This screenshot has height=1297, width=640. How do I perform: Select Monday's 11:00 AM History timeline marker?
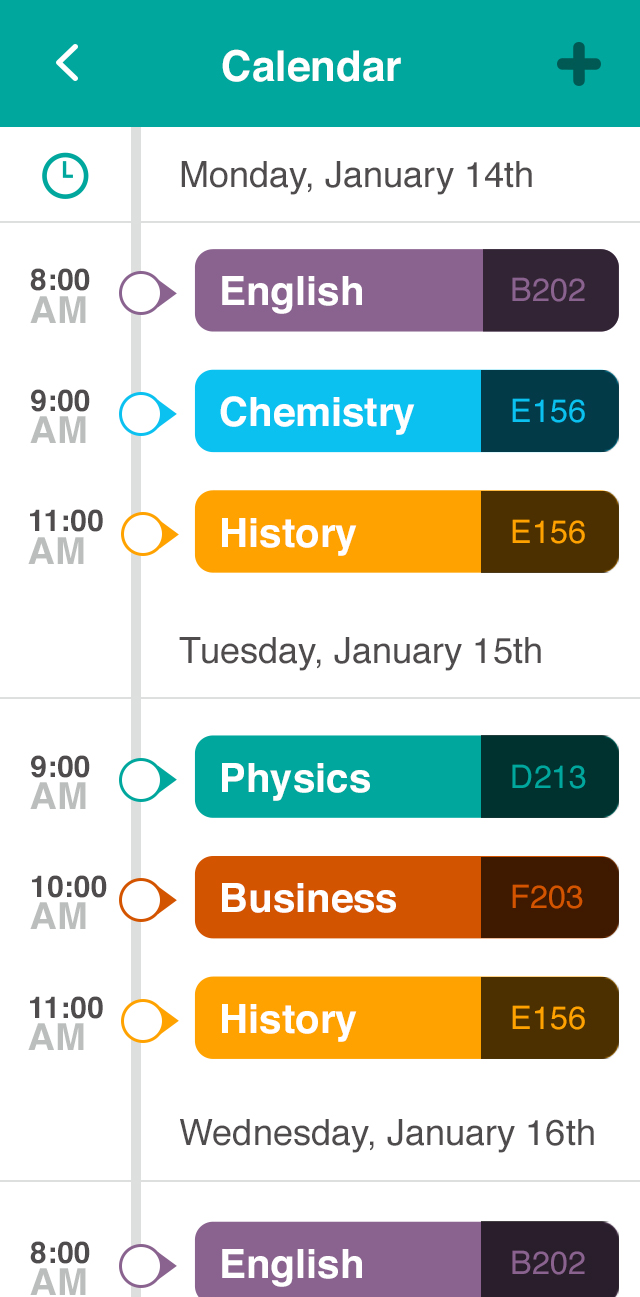tap(145, 534)
